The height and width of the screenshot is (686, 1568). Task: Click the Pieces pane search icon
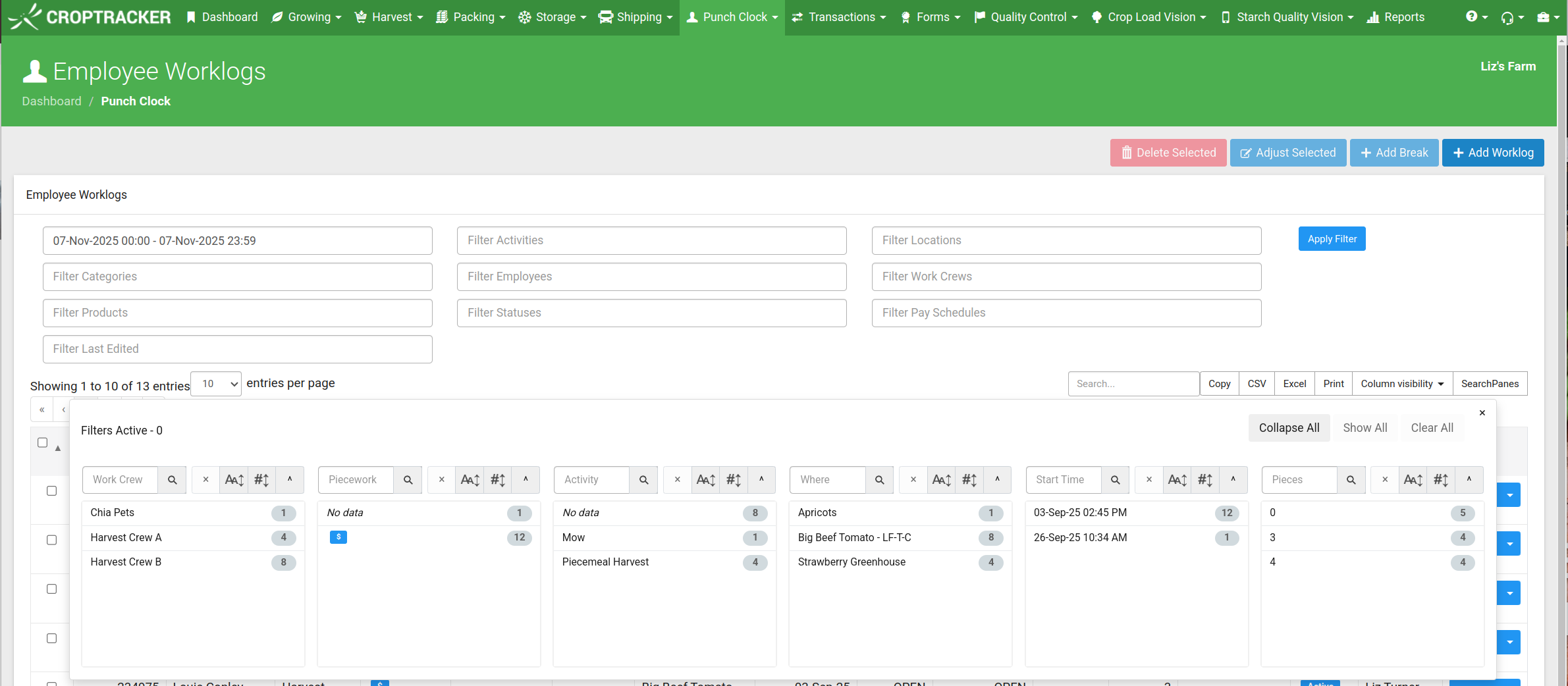click(1351, 480)
